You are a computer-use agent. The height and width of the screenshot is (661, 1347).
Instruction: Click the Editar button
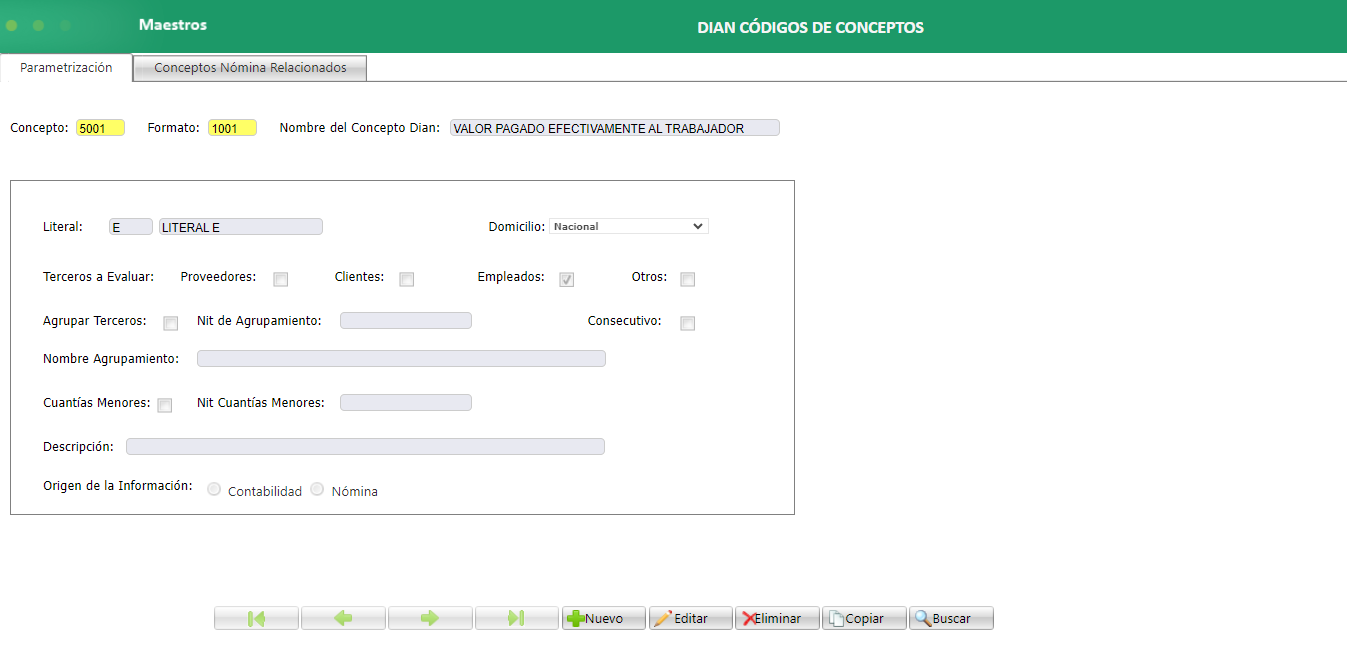tap(691, 618)
